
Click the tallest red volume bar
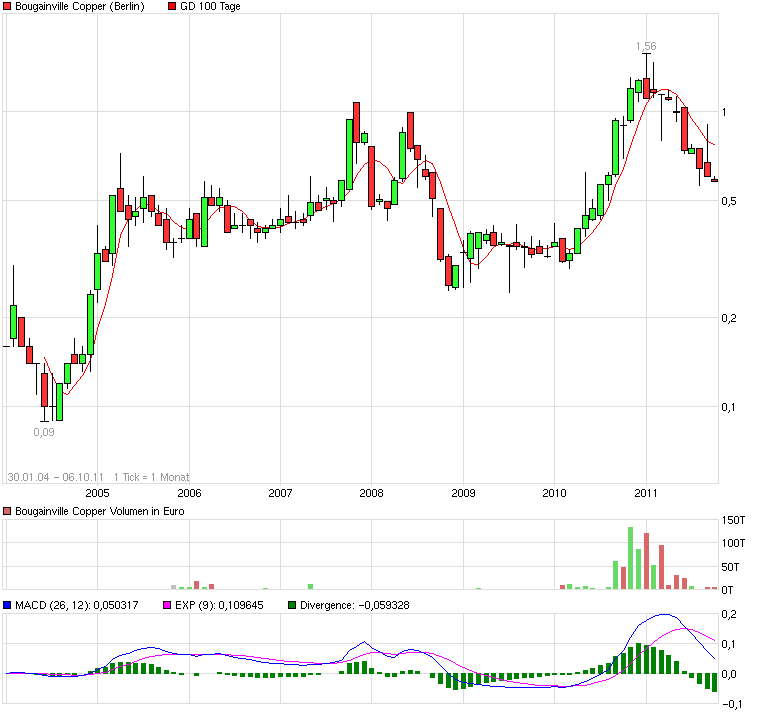click(x=646, y=561)
